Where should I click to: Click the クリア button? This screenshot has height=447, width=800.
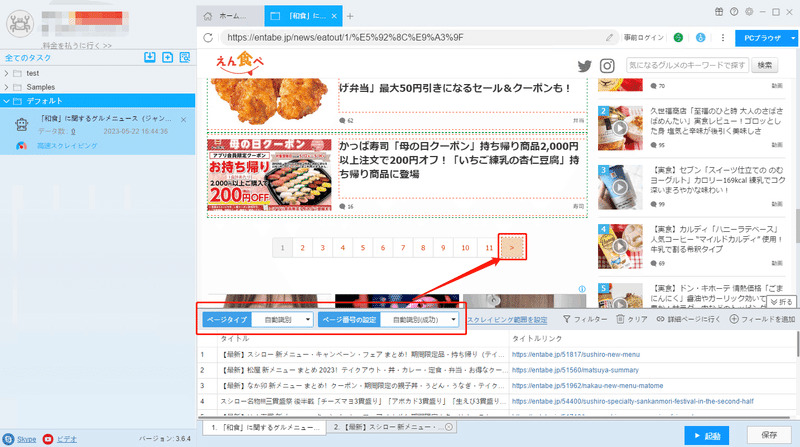632,319
